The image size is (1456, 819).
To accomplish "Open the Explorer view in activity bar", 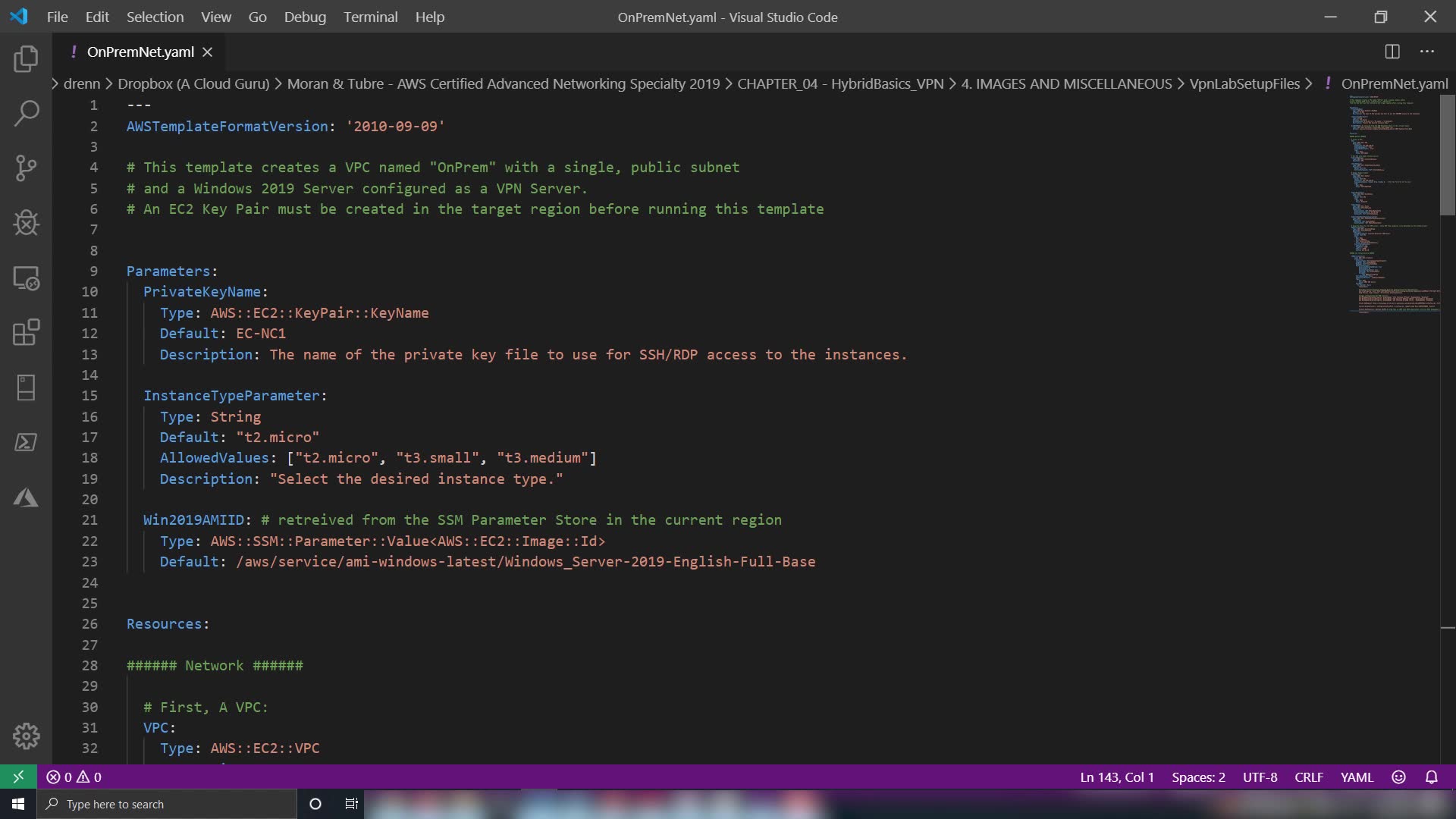I will (x=26, y=59).
